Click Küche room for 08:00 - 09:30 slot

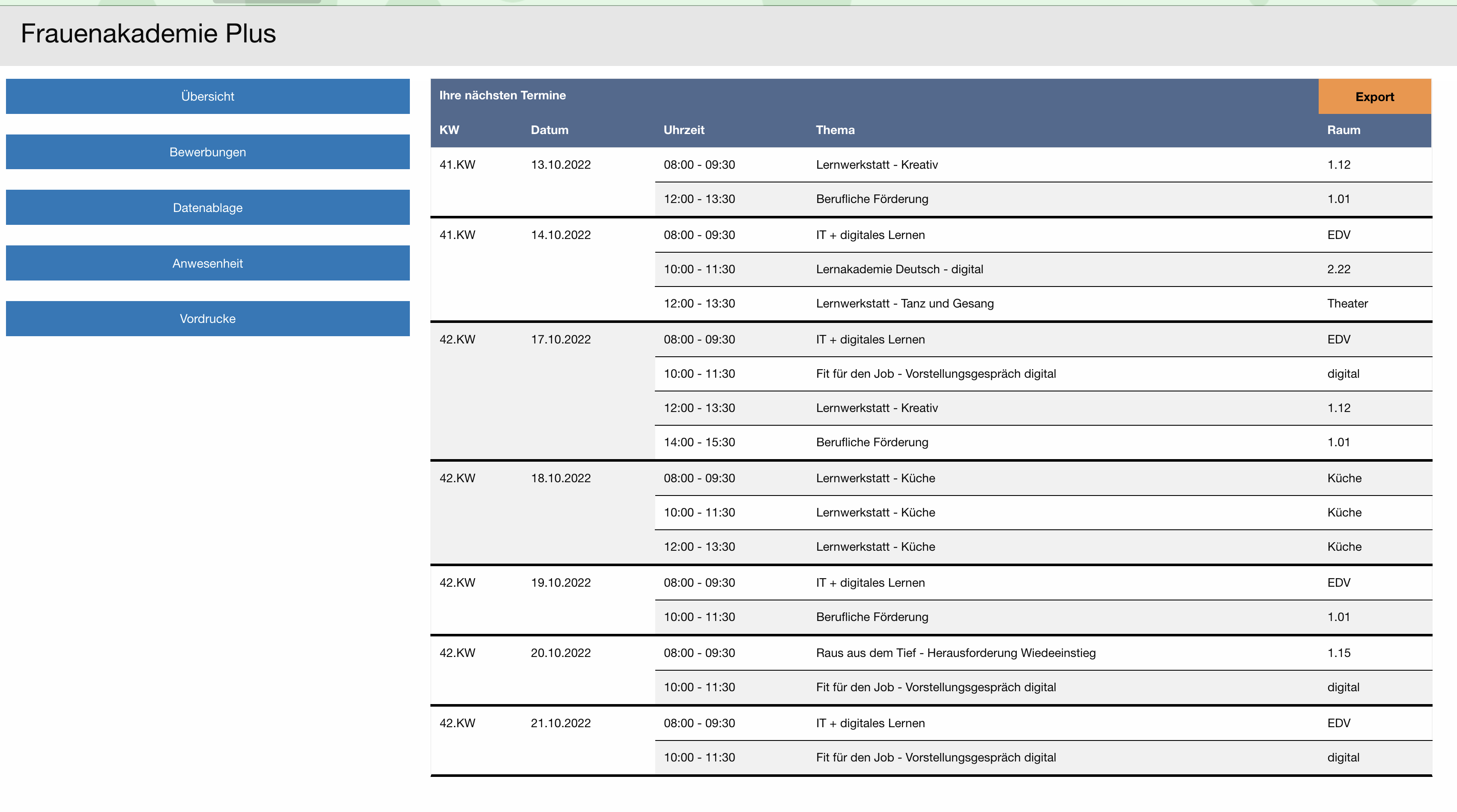click(x=1344, y=478)
